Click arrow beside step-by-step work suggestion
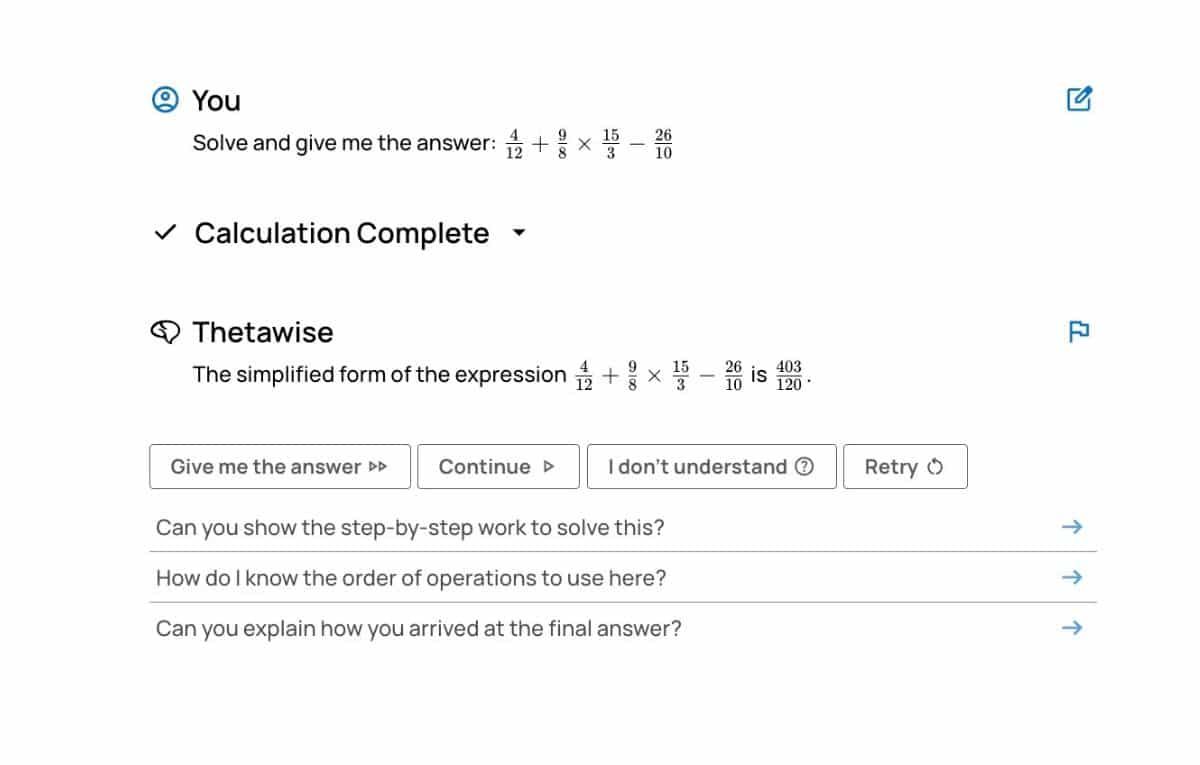The height and width of the screenshot is (765, 1200). [x=1071, y=527]
